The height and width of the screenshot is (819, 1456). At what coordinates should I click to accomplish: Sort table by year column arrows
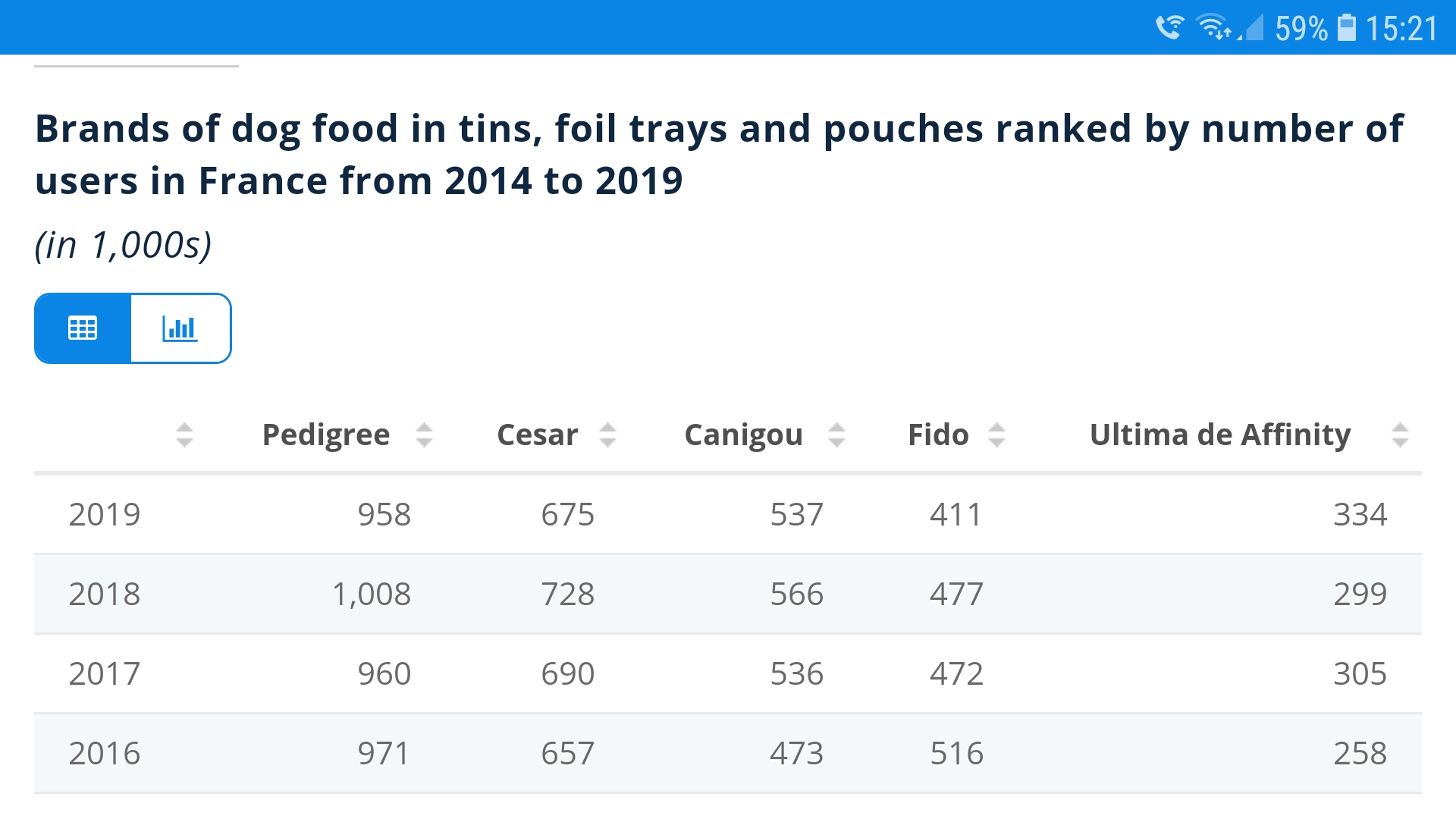(184, 435)
